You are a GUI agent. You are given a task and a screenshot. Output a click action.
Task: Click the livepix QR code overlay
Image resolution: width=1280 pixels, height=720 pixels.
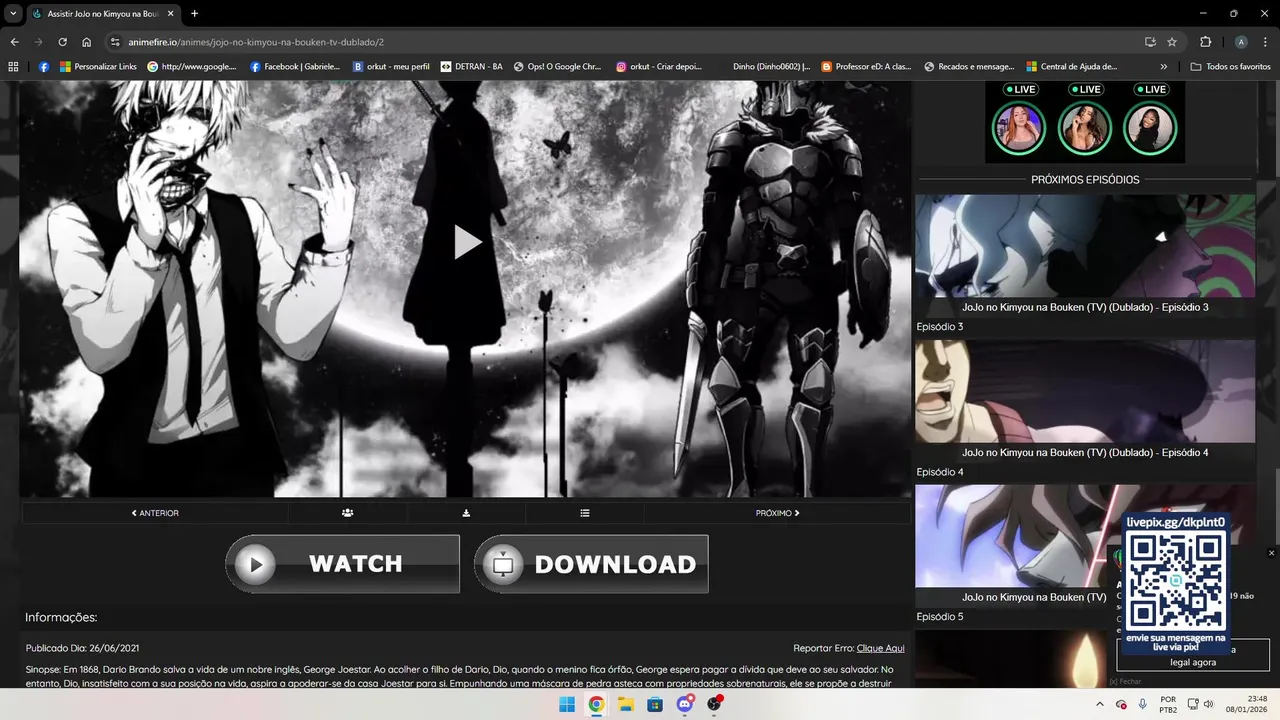point(1176,582)
